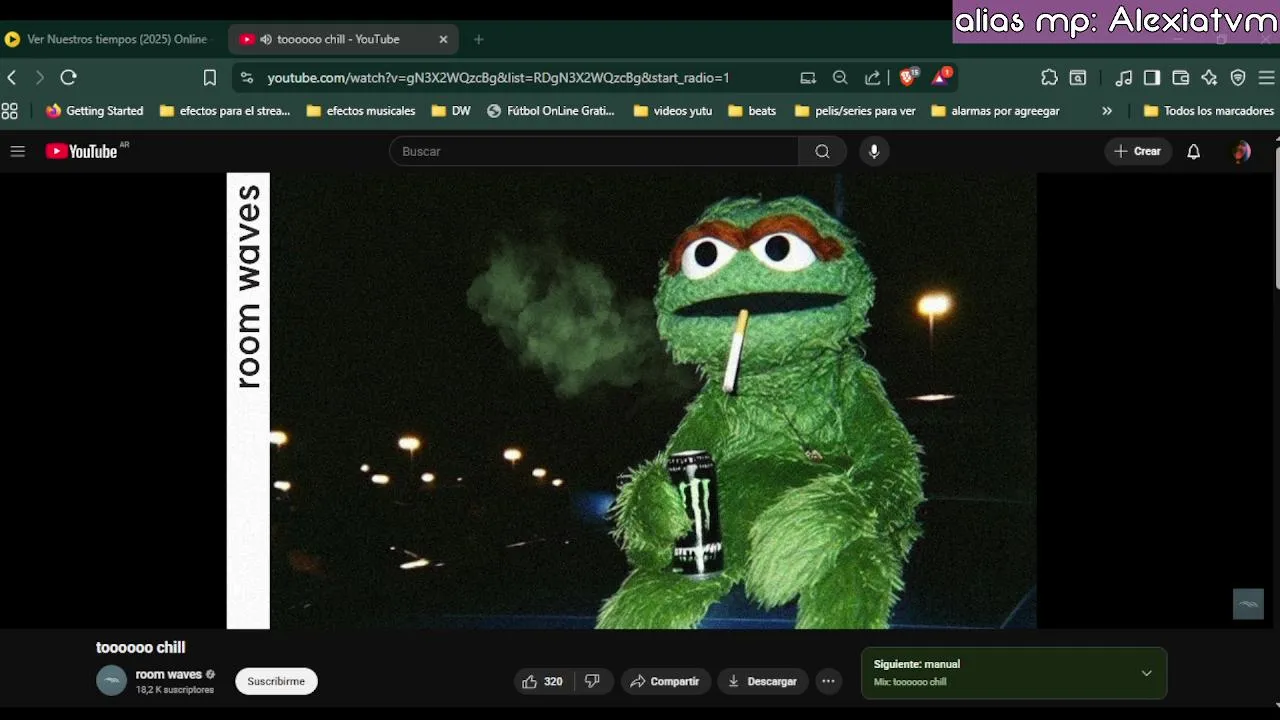Click the Descargar download button
The height and width of the screenshot is (720, 1280).
point(762,681)
